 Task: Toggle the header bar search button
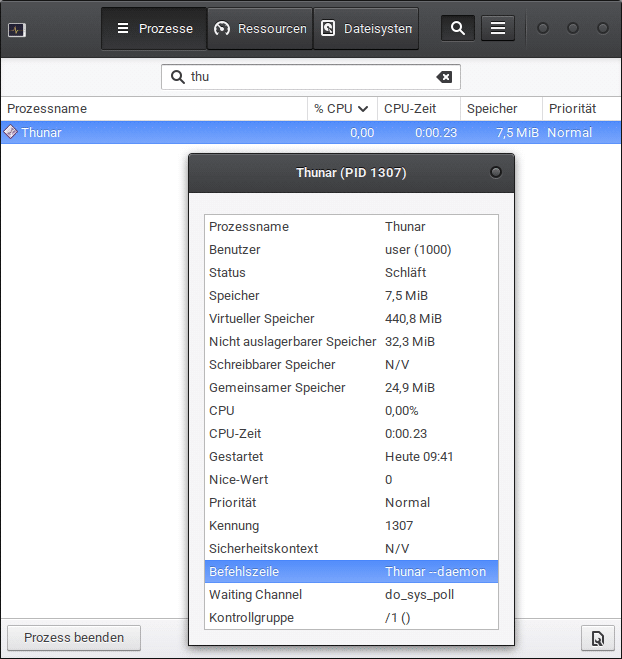point(458,28)
